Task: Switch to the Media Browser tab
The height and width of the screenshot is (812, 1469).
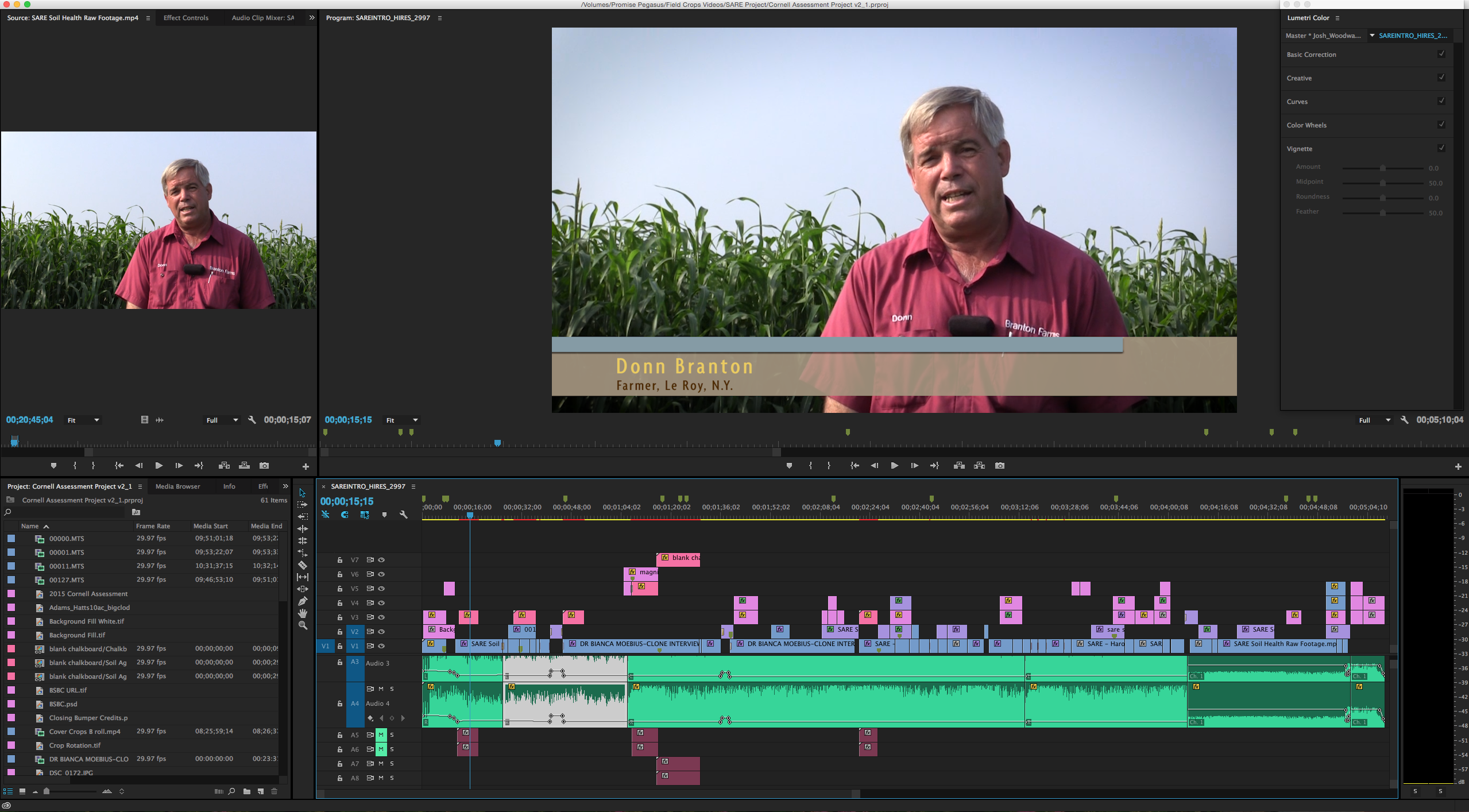Action: coord(178,486)
